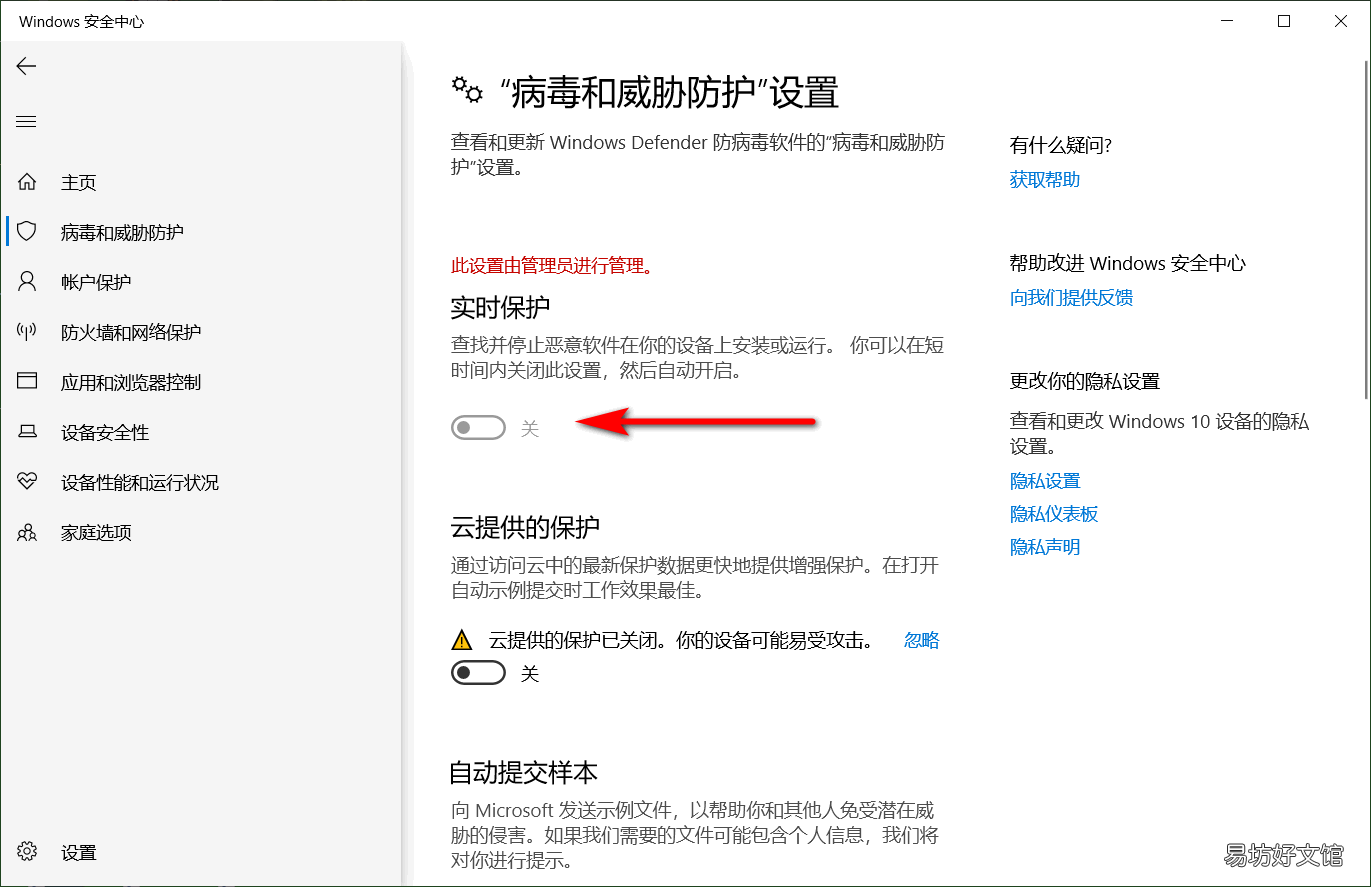Open 设备安全性 section
The width and height of the screenshot is (1371, 887).
(105, 432)
